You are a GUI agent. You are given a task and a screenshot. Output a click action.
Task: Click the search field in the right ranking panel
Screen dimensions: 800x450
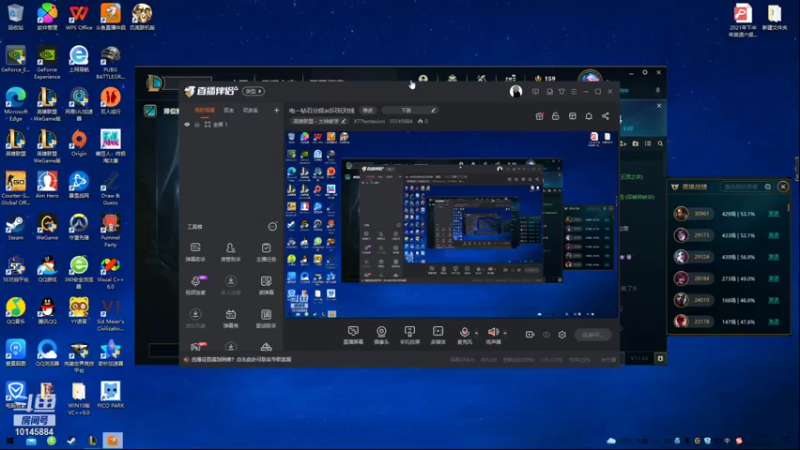coord(746,187)
